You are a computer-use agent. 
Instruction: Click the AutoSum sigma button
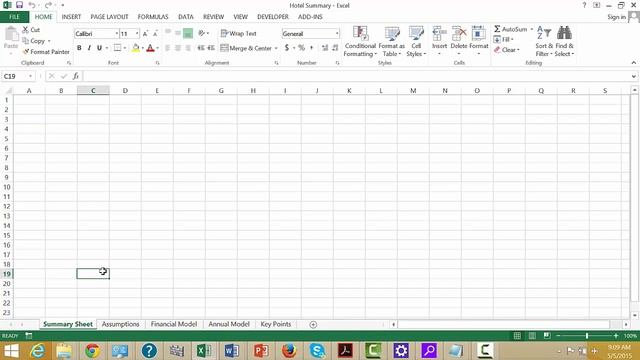[x=510, y=29]
